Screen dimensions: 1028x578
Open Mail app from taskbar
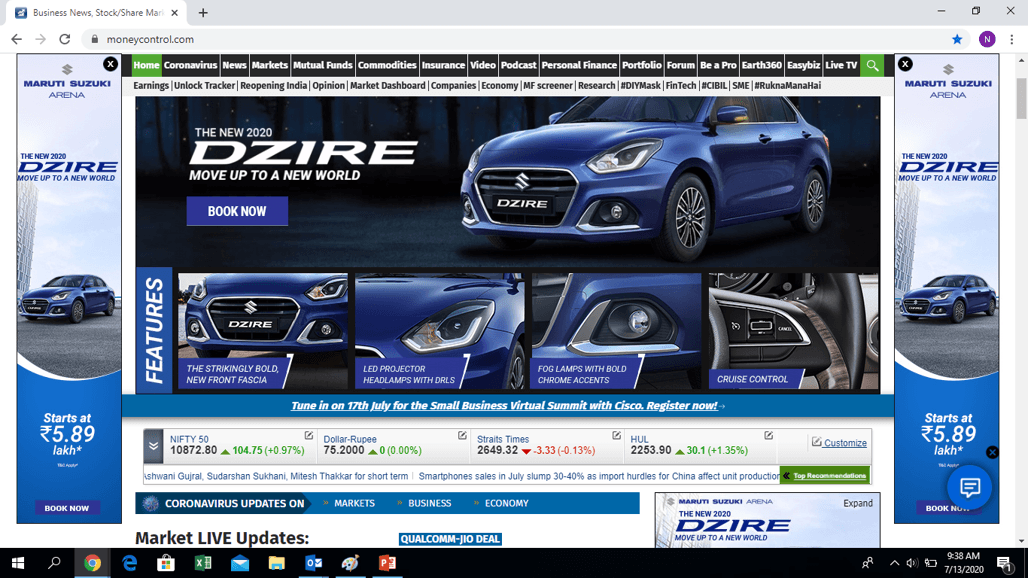240,563
